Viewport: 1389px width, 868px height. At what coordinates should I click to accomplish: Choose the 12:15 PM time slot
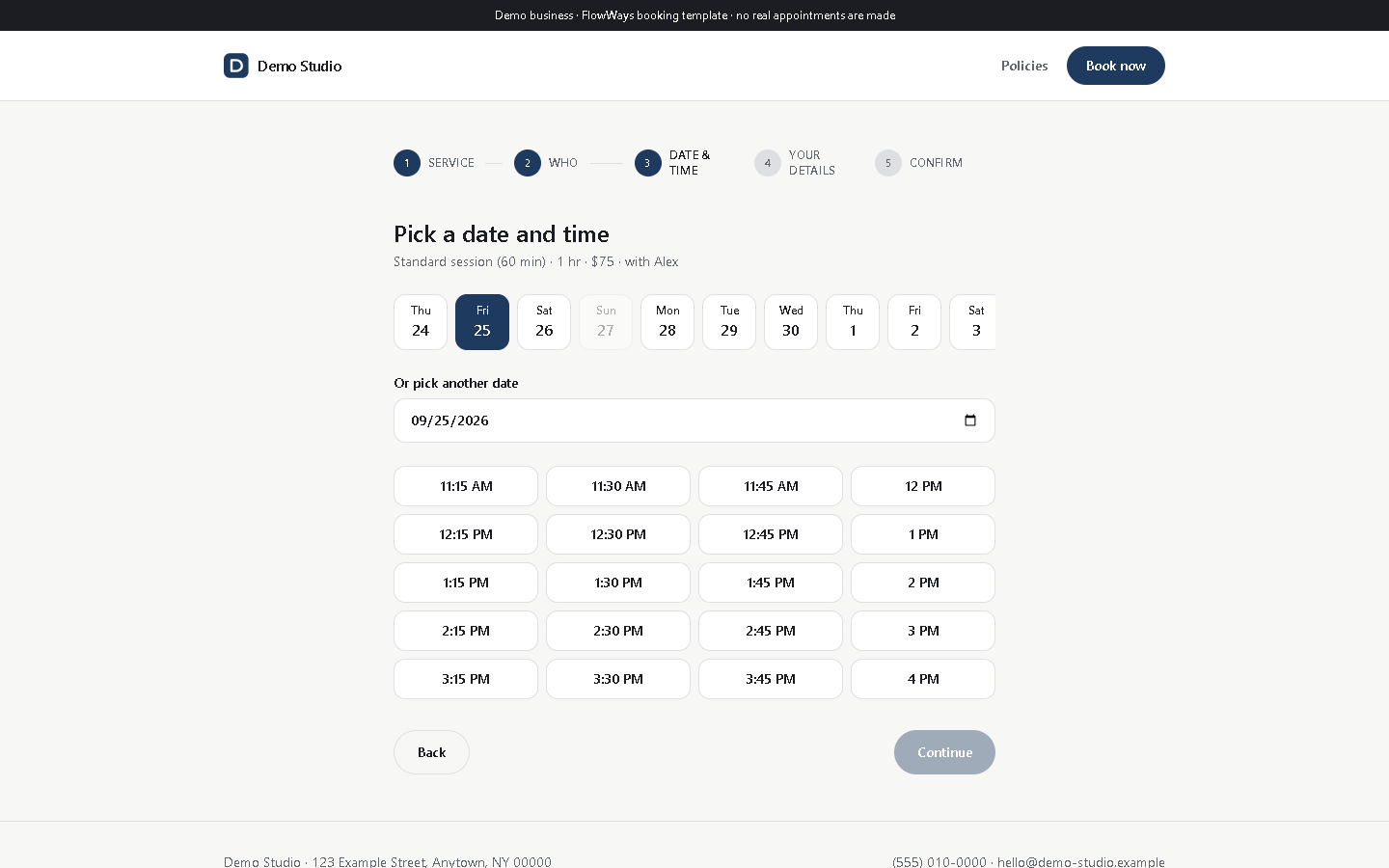tap(466, 534)
